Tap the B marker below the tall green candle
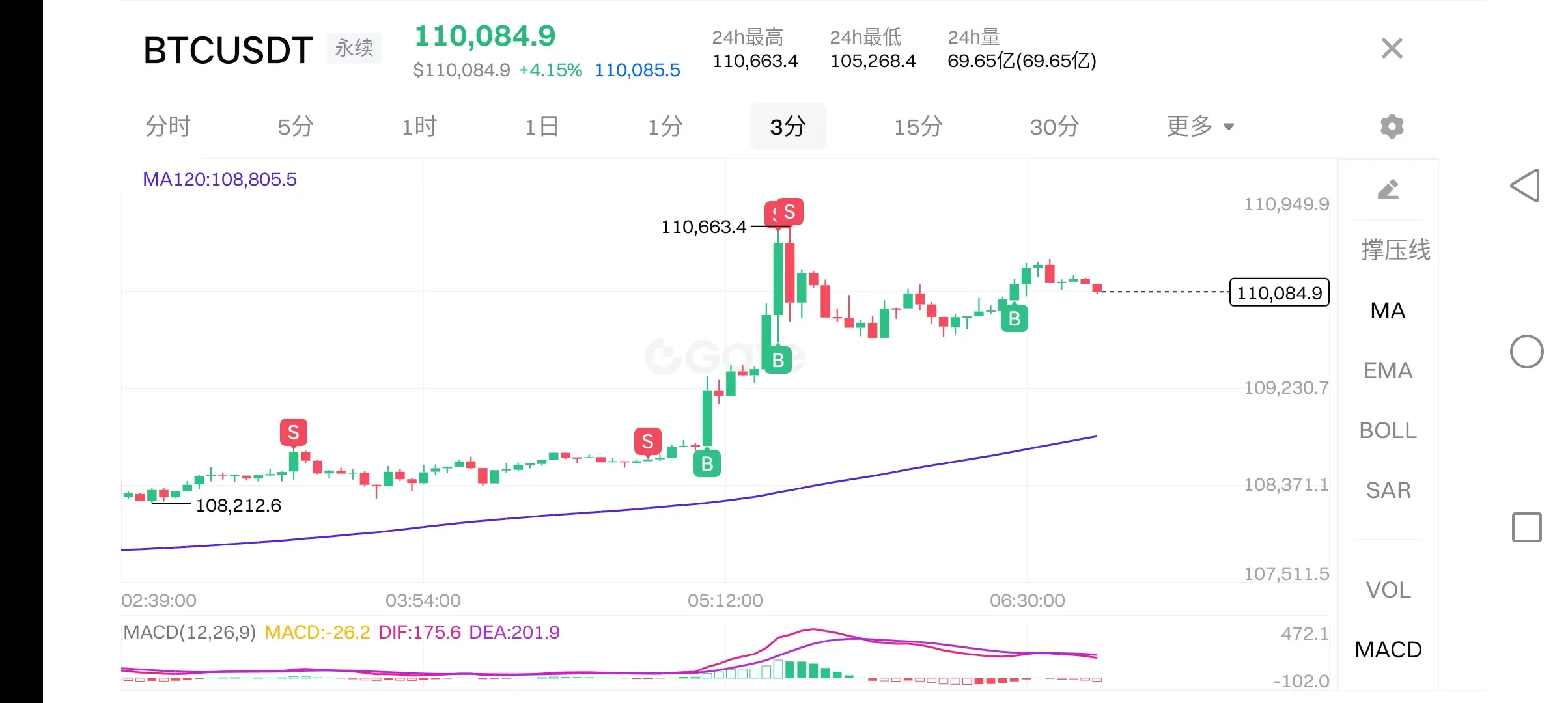 click(x=778, y=359)
